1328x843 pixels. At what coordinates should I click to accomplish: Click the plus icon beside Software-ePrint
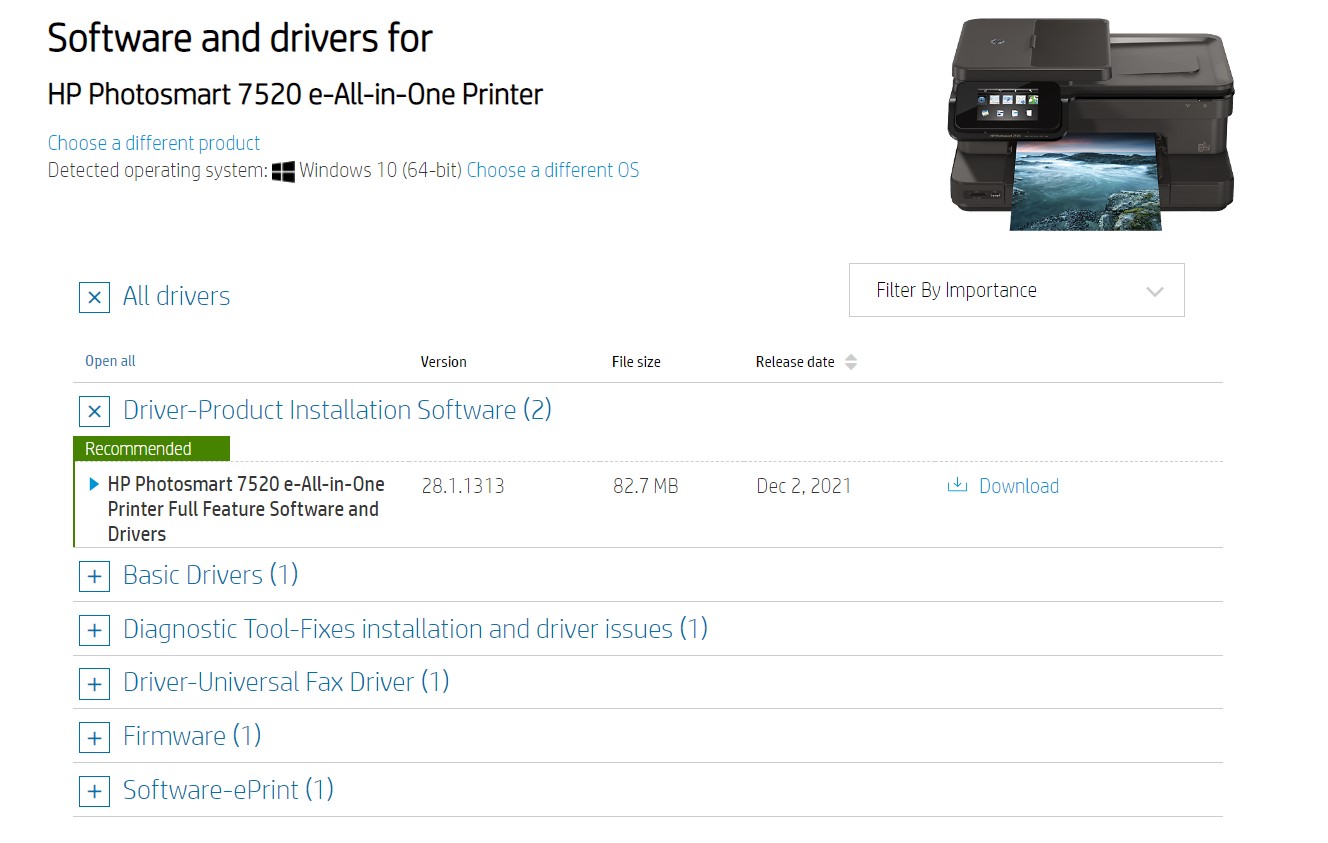pos(93,791)
